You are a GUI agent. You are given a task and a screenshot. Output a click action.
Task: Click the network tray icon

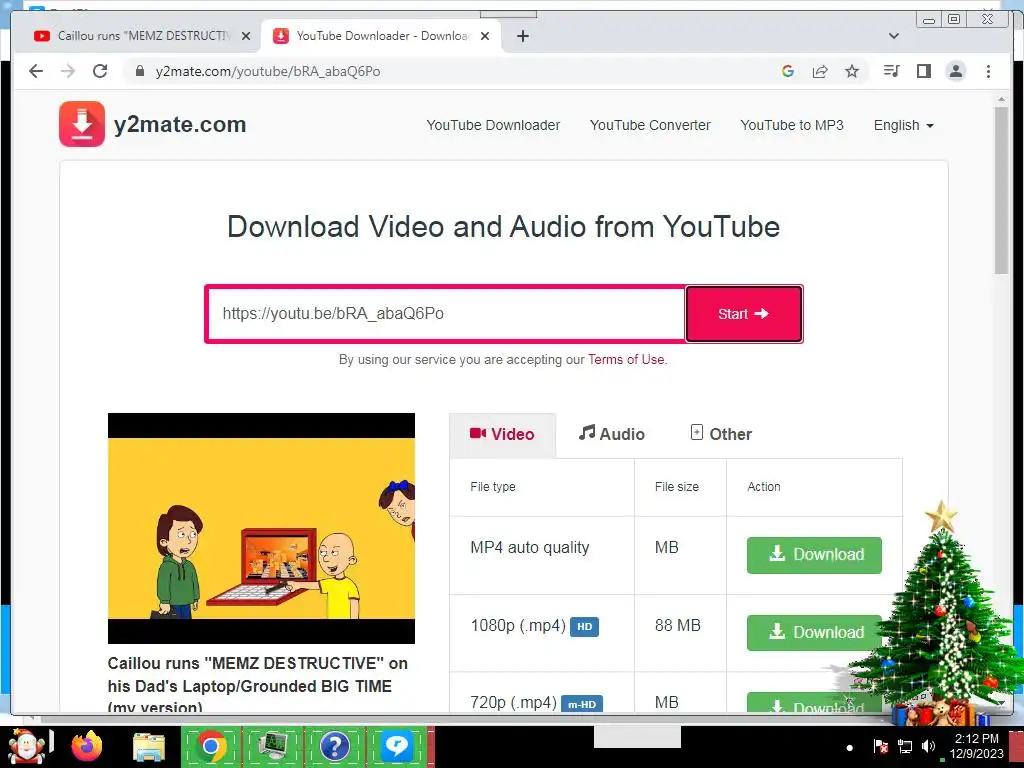click(904, 746)
